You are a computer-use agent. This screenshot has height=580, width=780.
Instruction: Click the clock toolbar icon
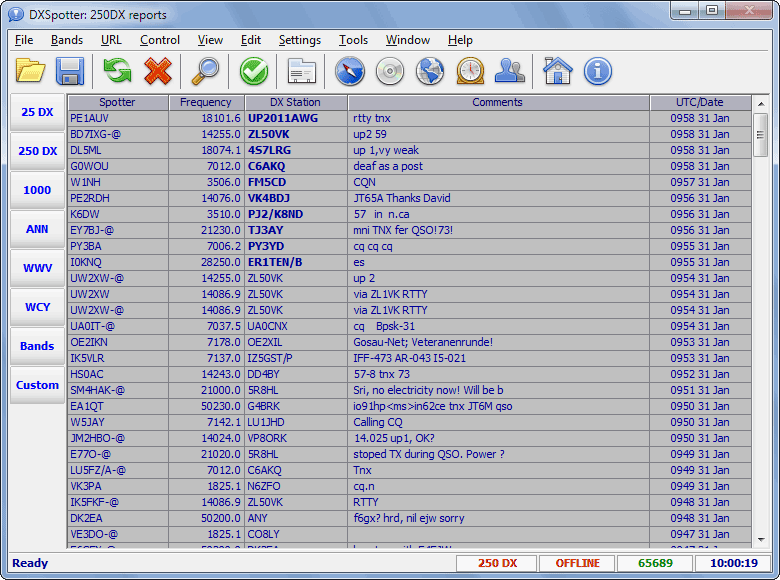point(470,71)
